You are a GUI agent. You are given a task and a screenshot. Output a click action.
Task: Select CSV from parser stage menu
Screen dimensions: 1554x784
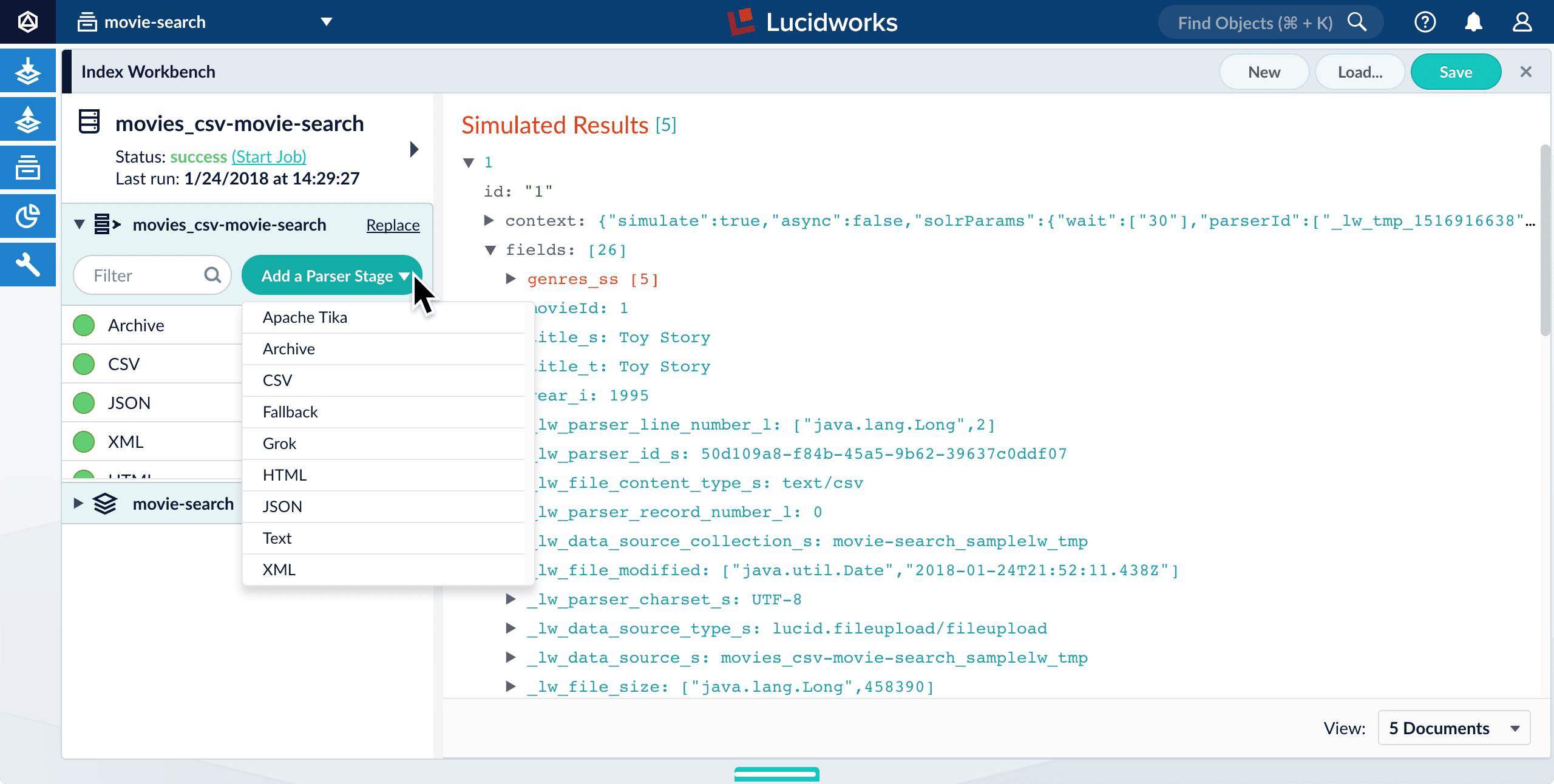click(384, 380)
